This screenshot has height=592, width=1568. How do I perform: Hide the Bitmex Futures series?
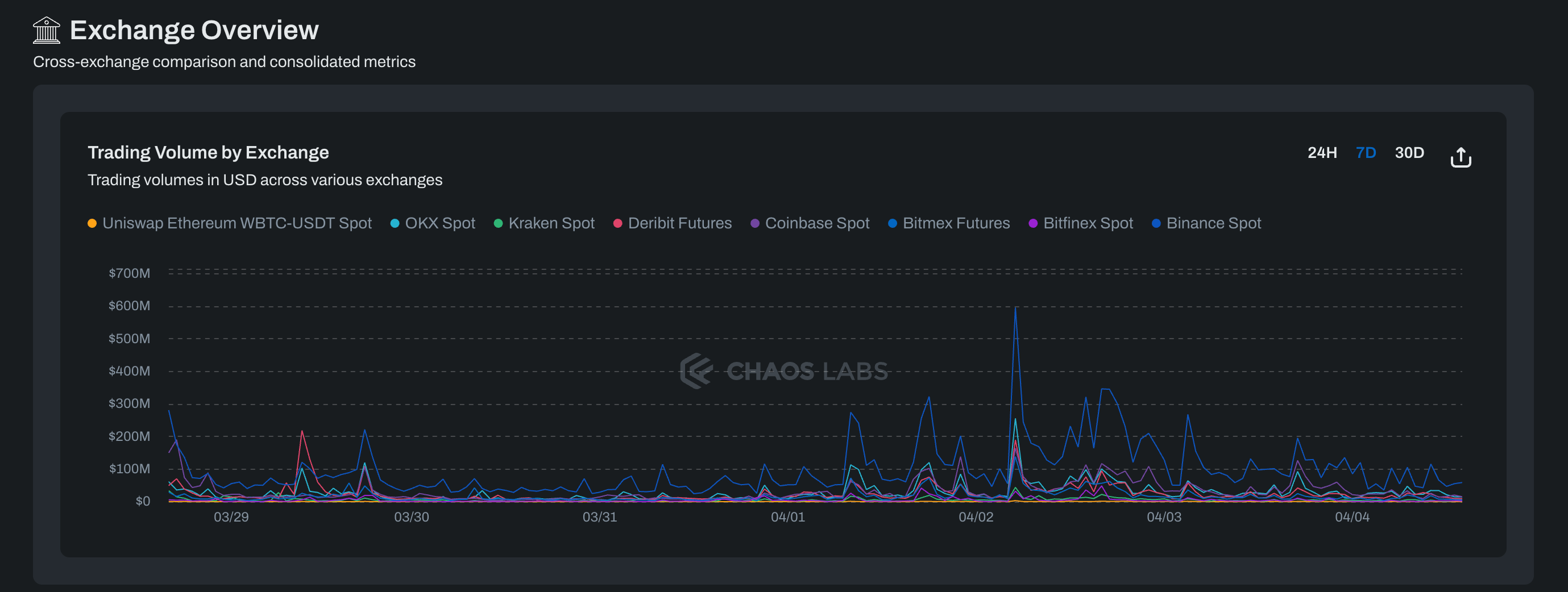pyautogui.click(x=949, y=223)
